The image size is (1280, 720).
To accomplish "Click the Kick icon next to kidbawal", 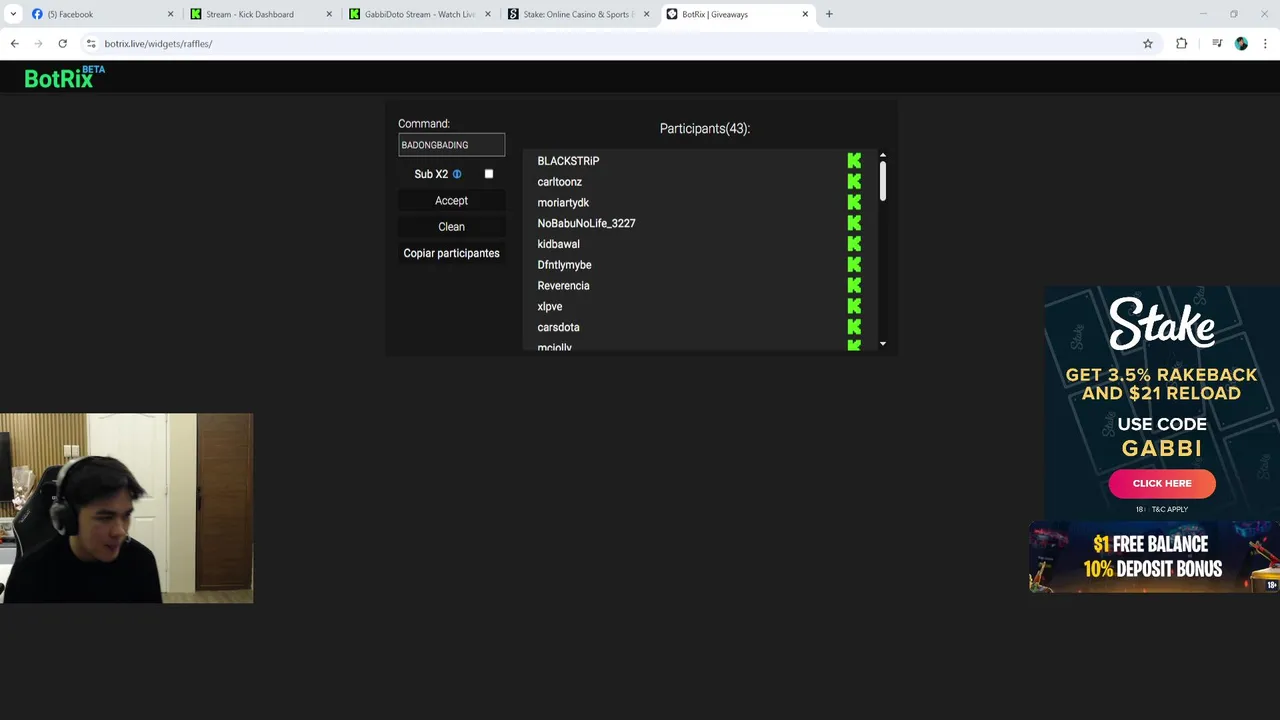I will pos(854,244).
